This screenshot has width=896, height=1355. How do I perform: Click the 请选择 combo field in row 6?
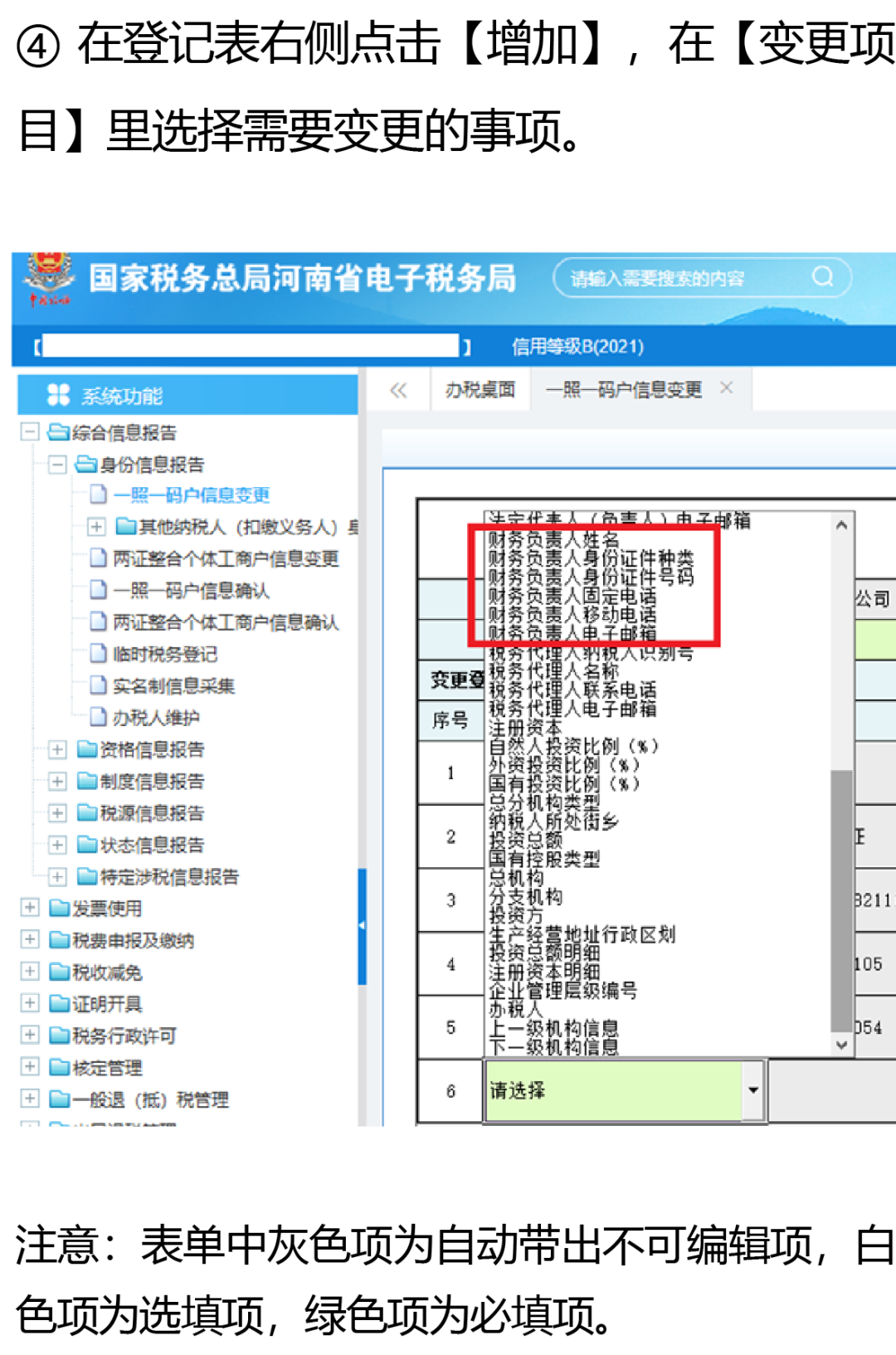[625, 1090]
